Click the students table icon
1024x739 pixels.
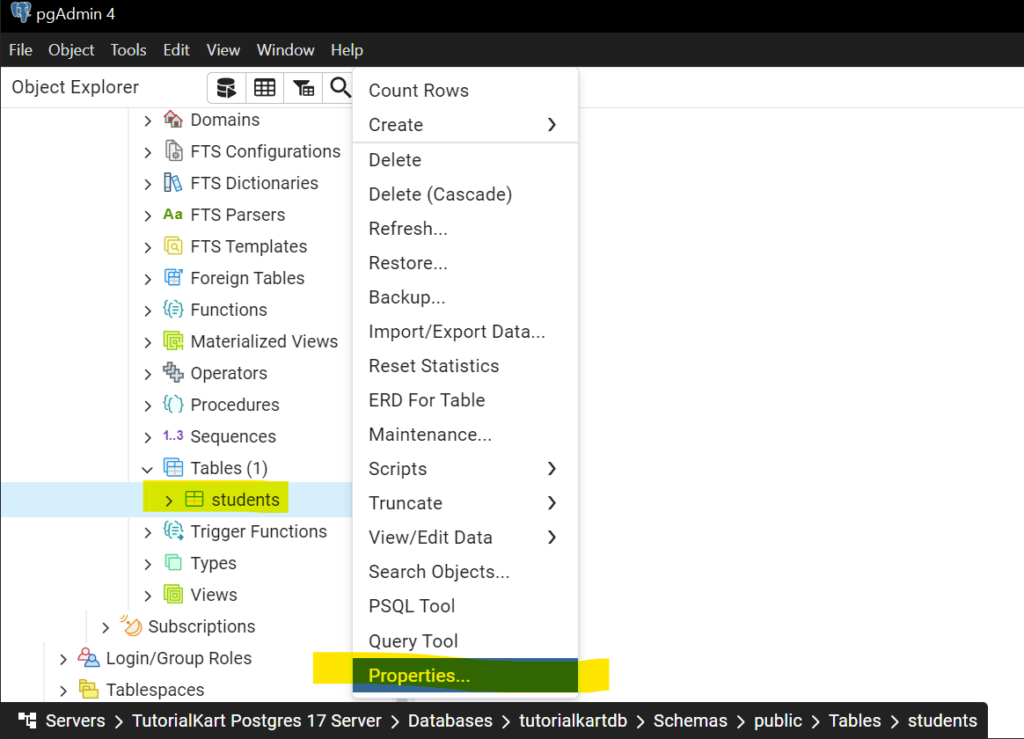pos(194,499)
